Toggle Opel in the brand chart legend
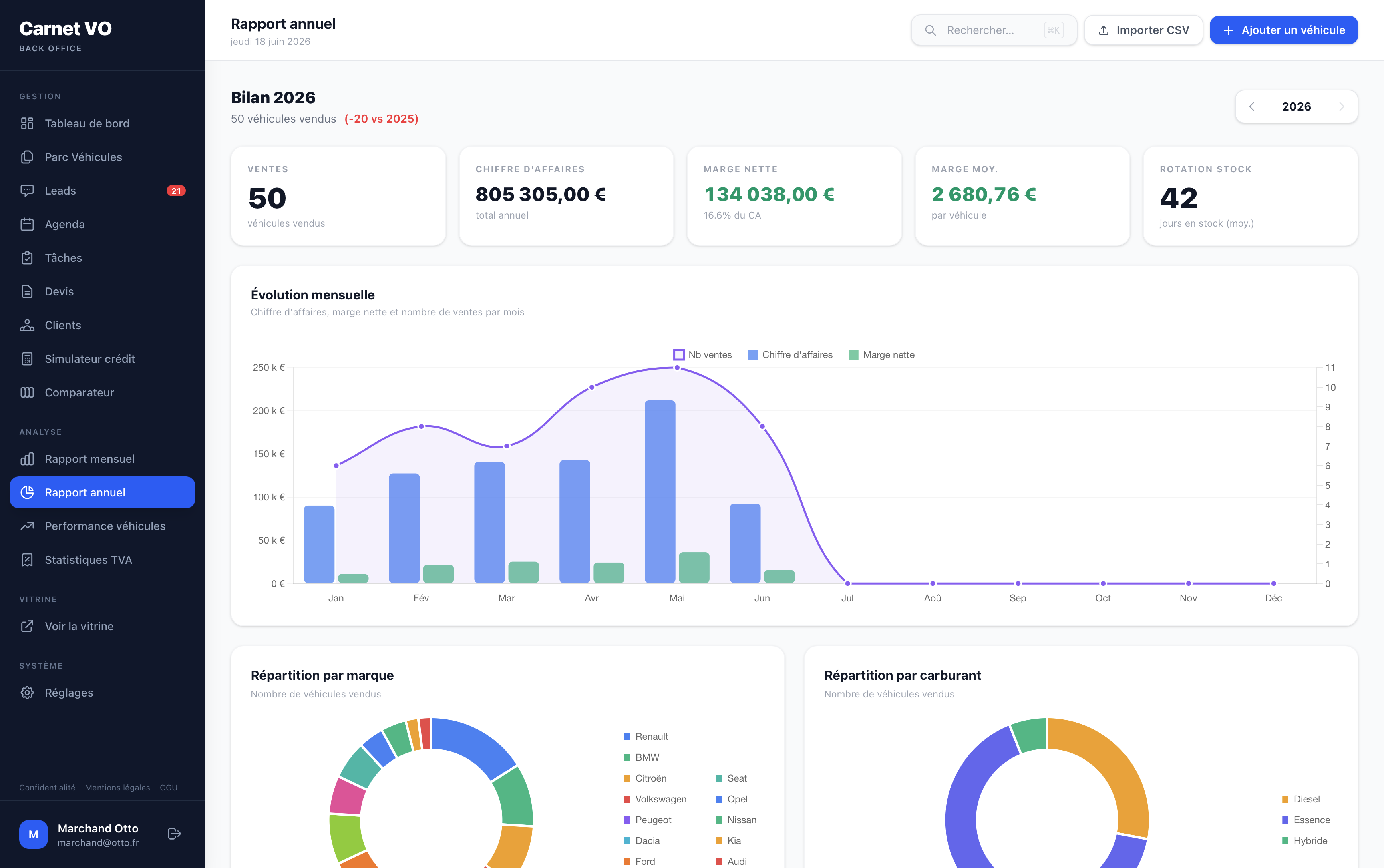This screenshot has height=868, width=1384. tap(732, 799)
